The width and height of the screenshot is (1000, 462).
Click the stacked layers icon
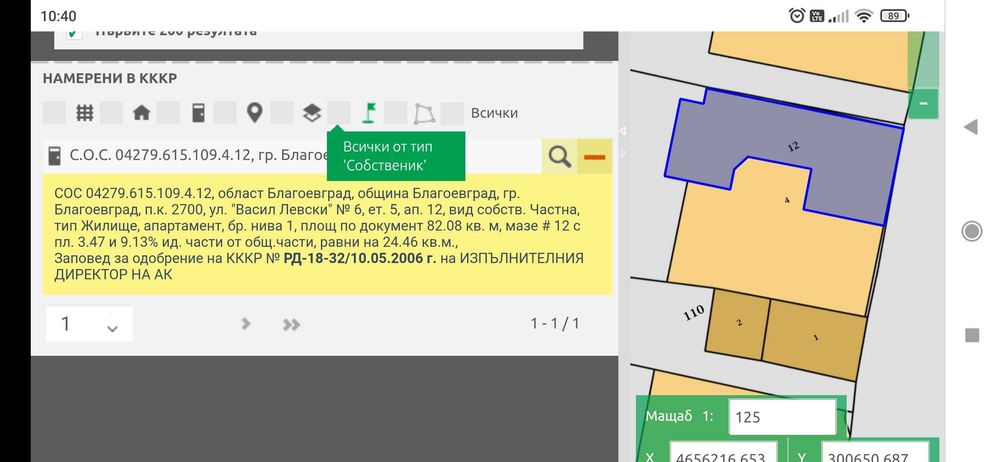pos(311,113)
